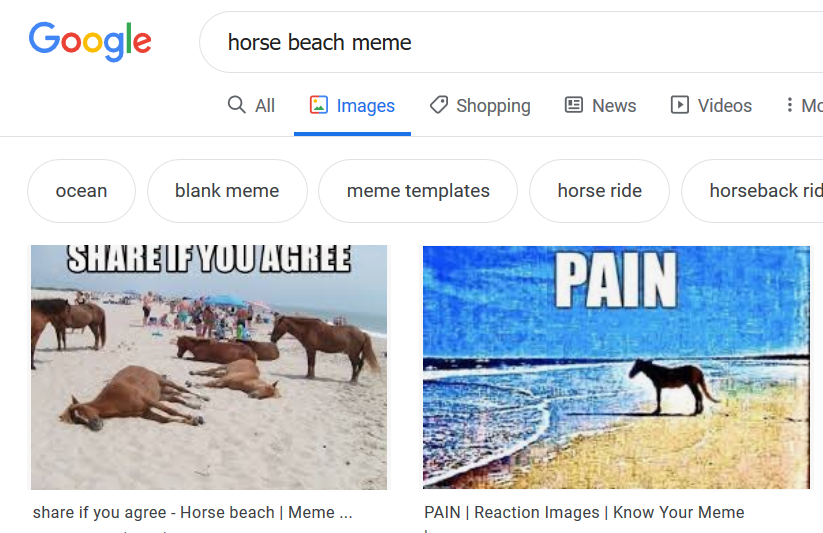Click the 'horse beach meme' search box
The height and width of the screenshot is (533, 823).
[x=511, y=42]
